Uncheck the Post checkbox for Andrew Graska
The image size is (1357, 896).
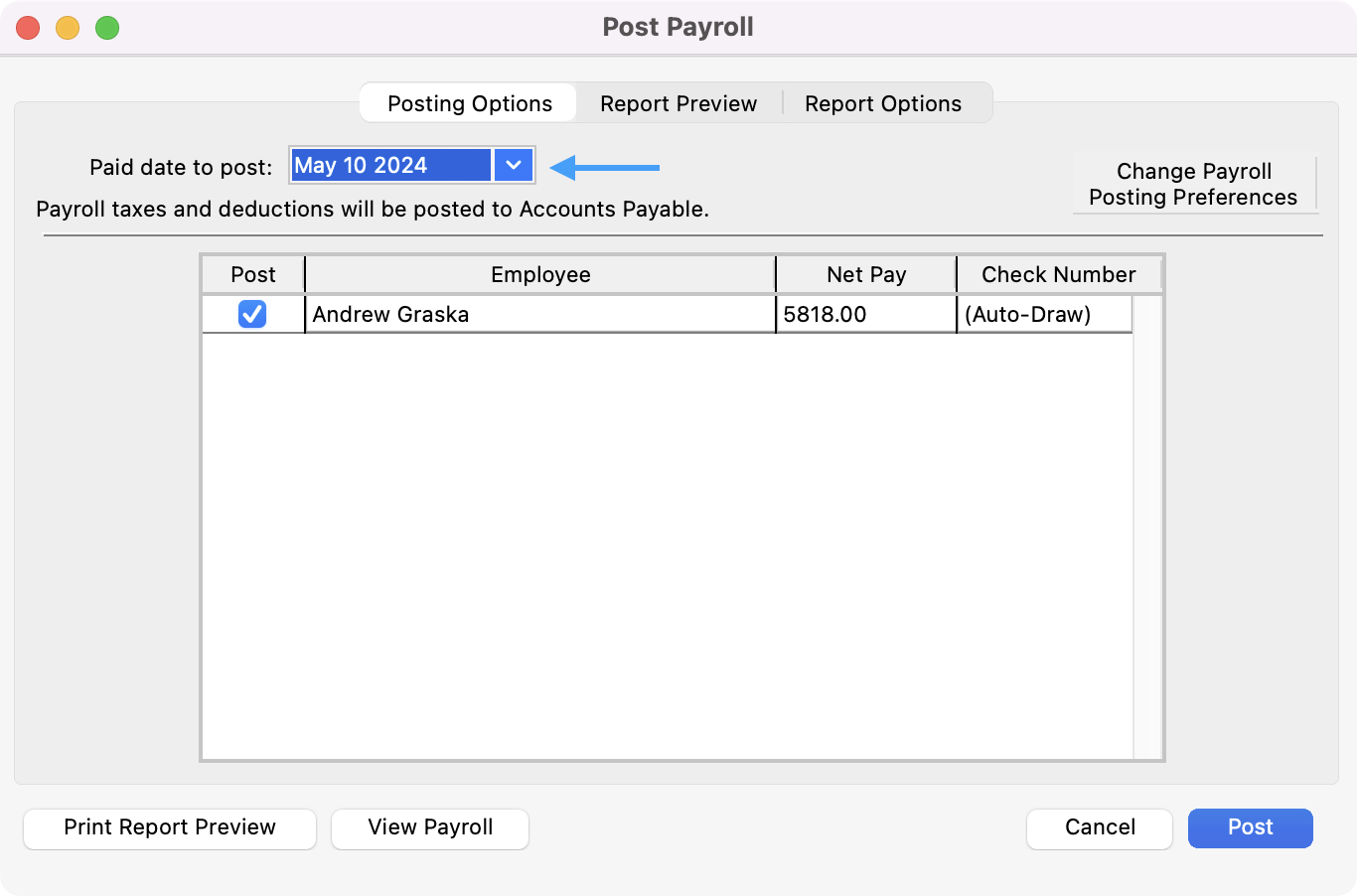click(x=252, y=314)
